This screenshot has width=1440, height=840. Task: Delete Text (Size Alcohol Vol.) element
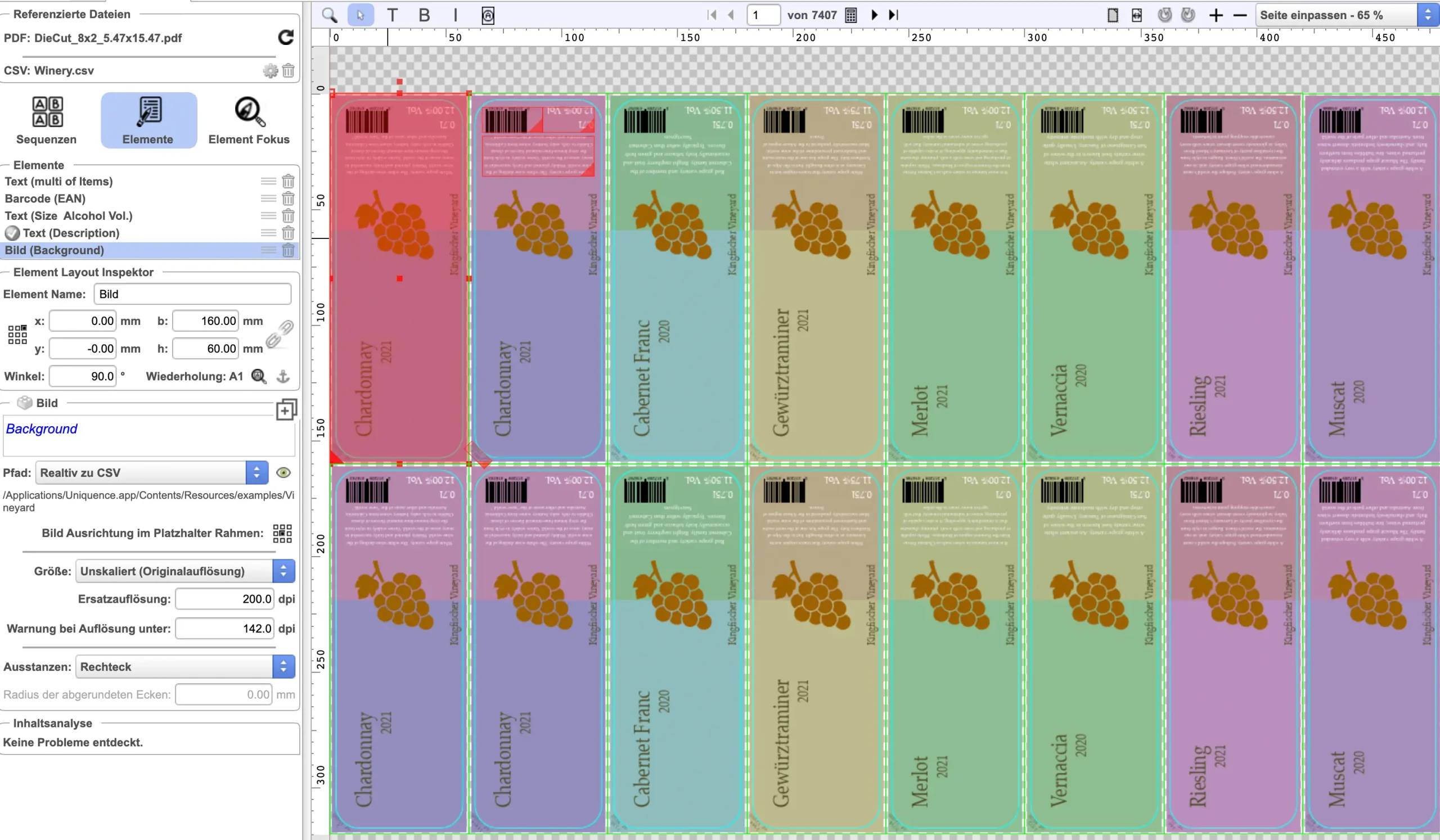(x=289, y=216)
